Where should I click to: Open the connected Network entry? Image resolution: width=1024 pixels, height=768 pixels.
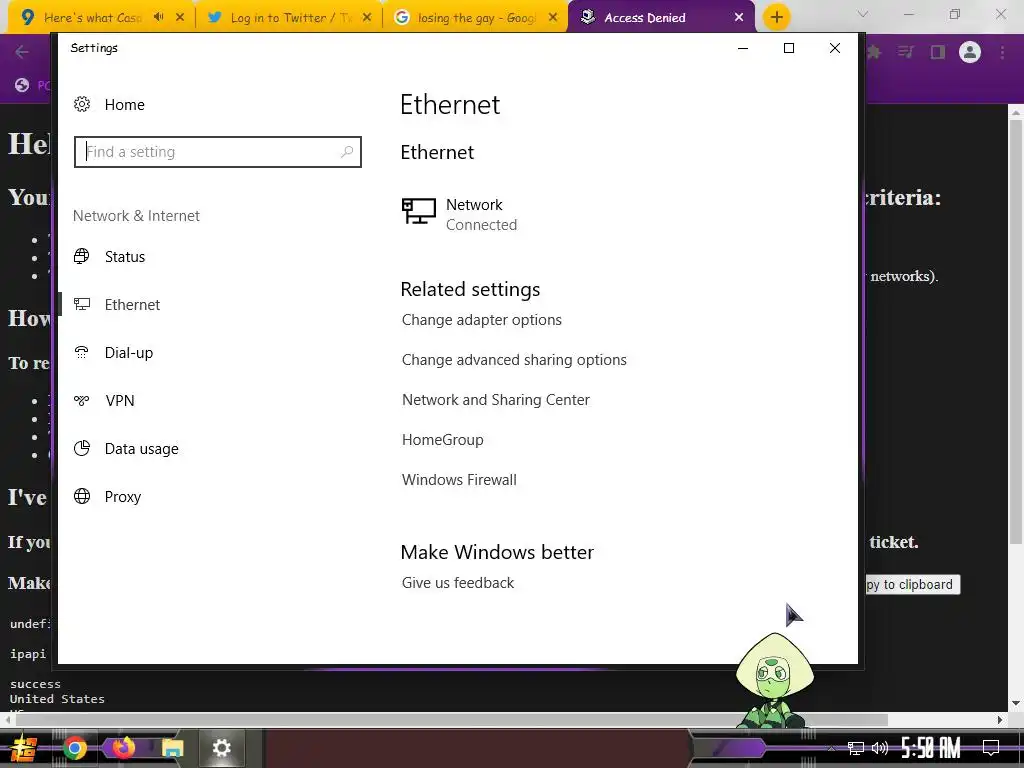[460, 214]
